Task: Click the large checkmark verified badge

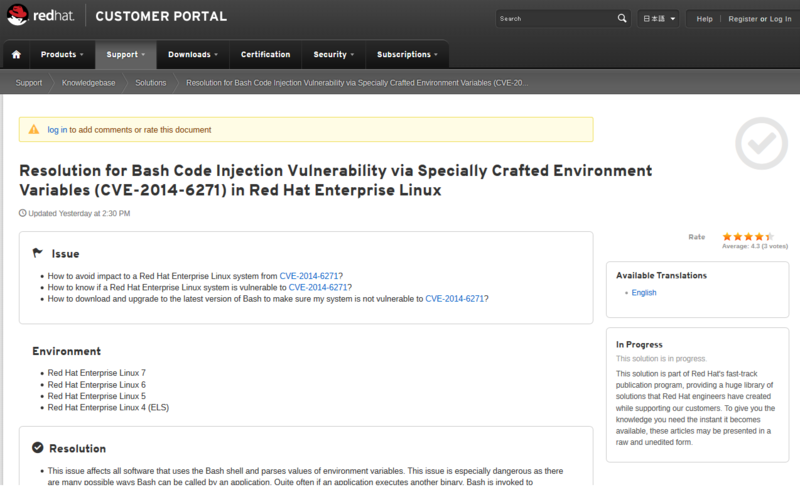Action: 761,143
